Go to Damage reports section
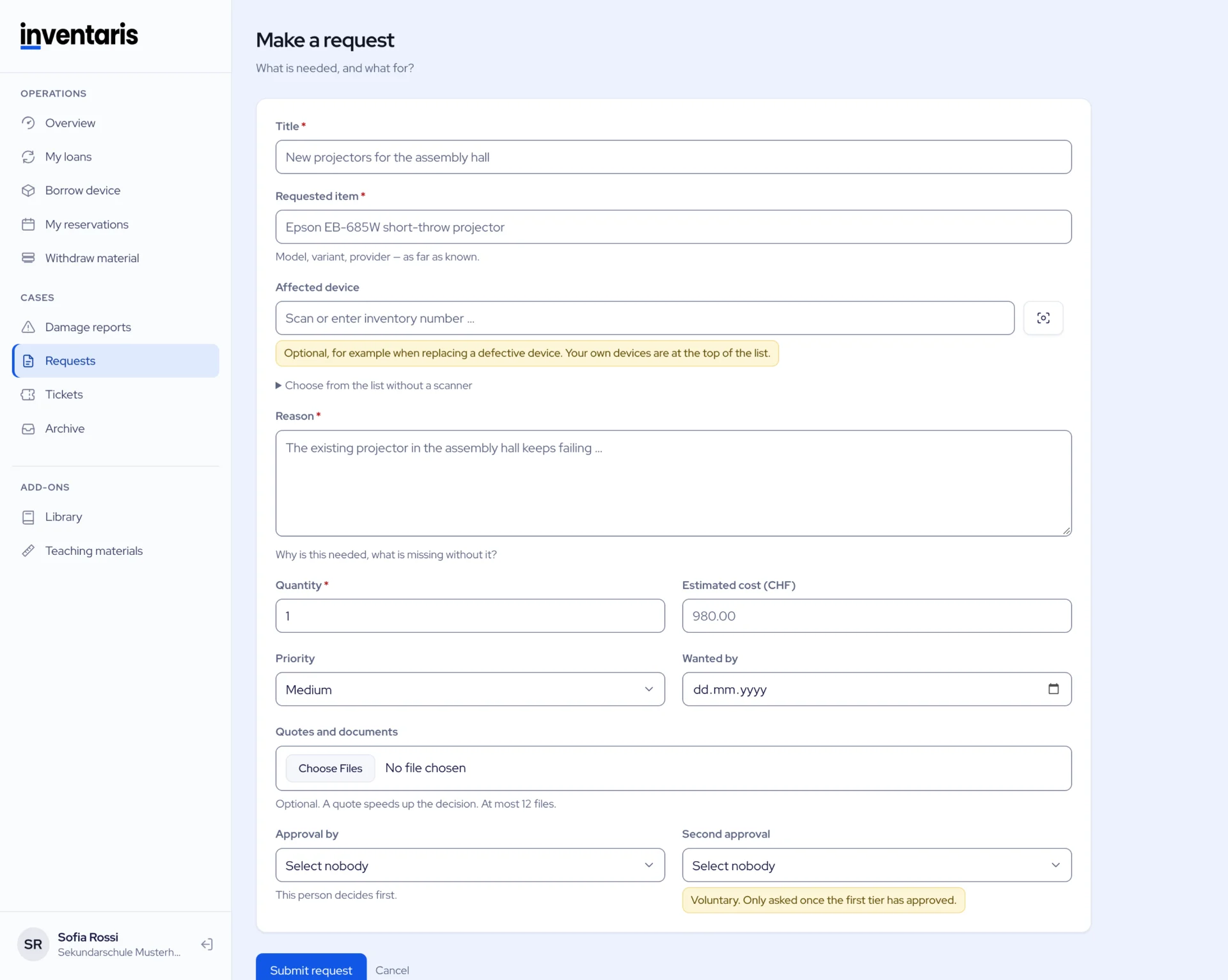This screenshot has width=1228, height=980. click(x=116, y=327)
